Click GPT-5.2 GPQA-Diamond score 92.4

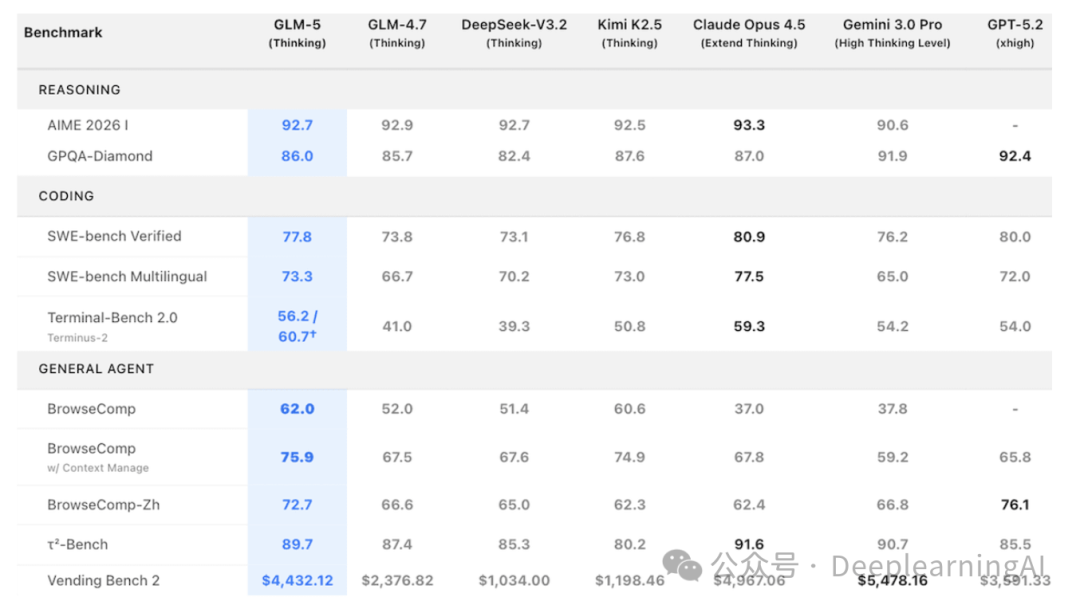coord(1014,156)
